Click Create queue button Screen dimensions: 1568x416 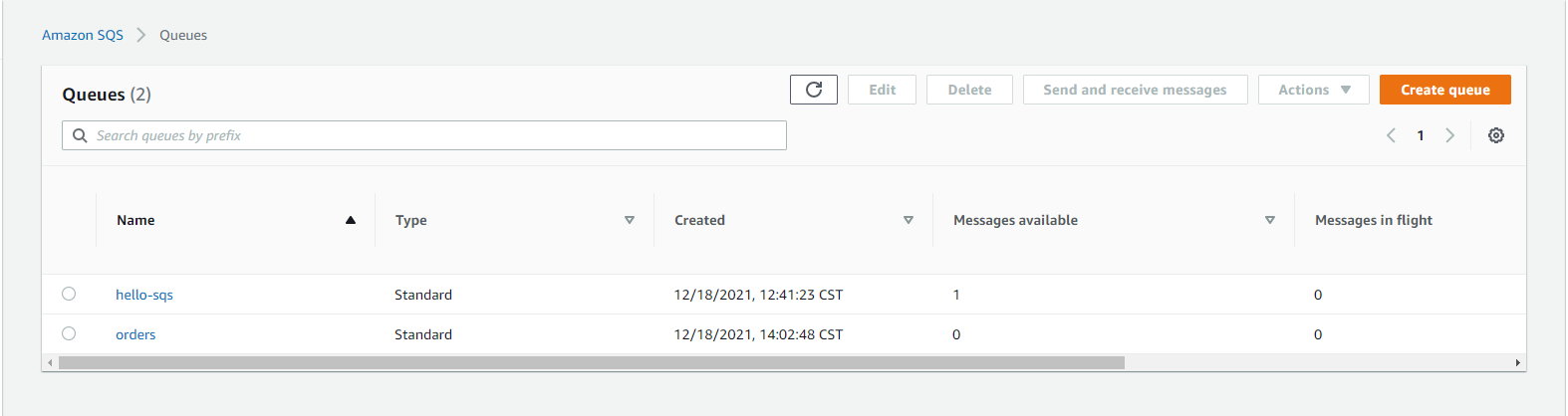(x=1444, y=90)
